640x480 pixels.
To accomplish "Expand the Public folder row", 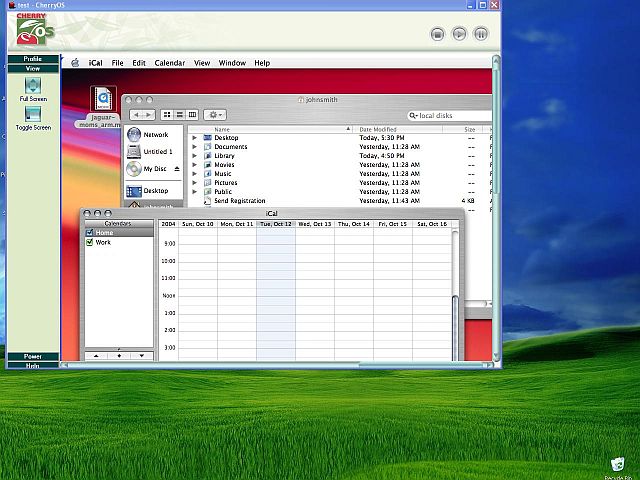I will pyautogui.click(x=195, y=192).
